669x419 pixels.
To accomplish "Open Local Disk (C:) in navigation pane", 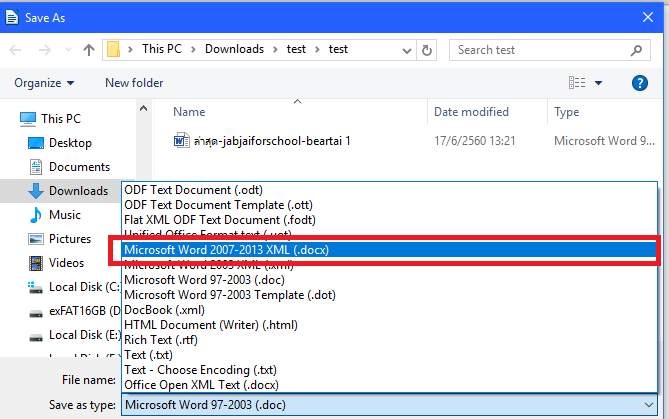I will (x=74, y=287).
